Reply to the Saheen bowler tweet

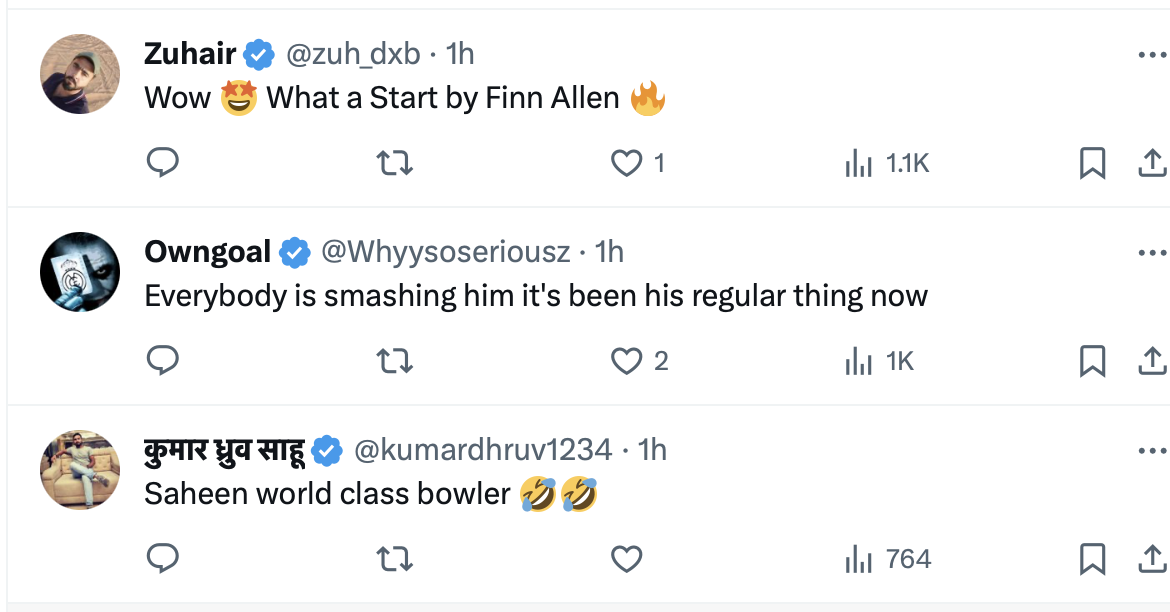(162, 559)
